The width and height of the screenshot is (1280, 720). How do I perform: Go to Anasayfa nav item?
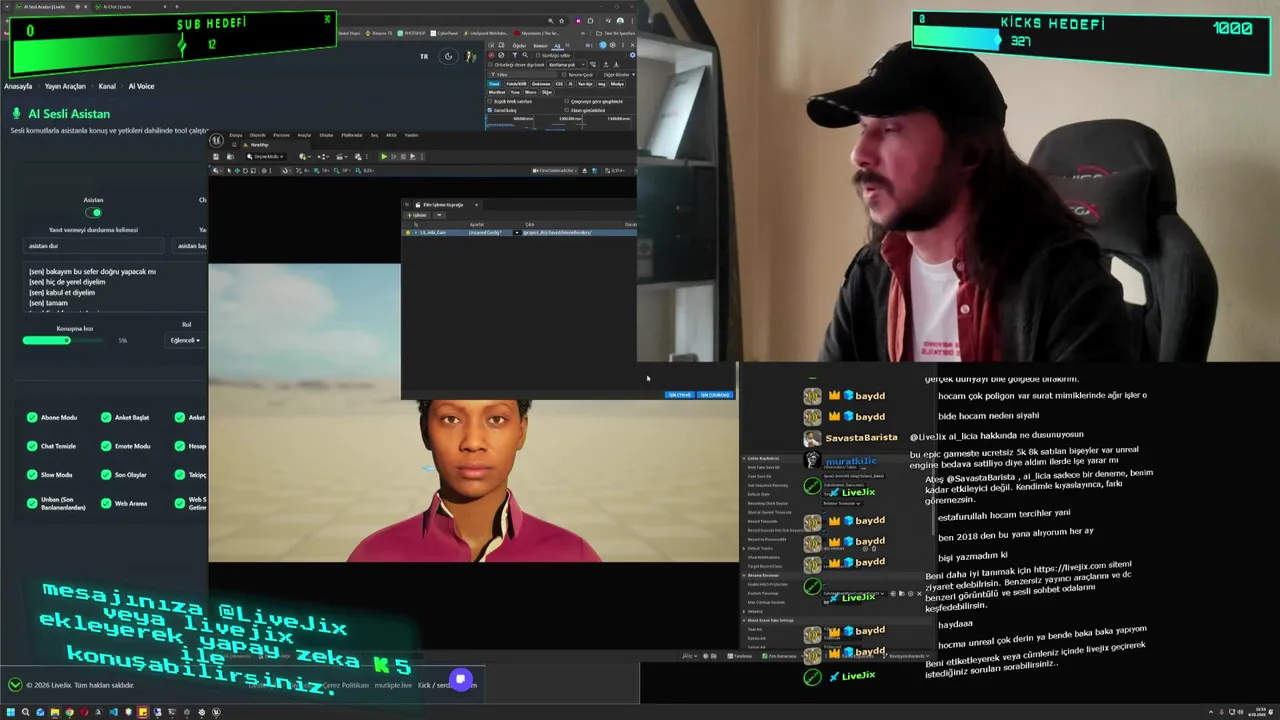(18, 86)
